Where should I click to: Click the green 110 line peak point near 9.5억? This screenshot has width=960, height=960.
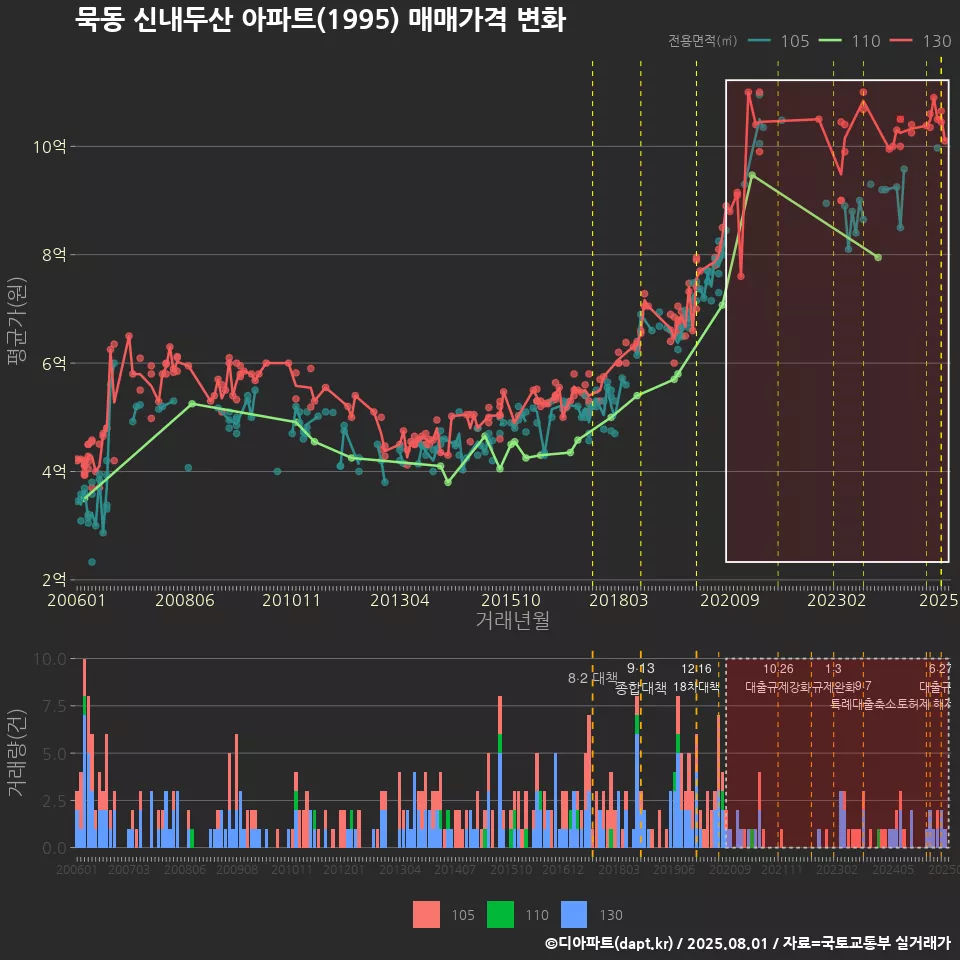pyautogui.click(x=752, y=175)
